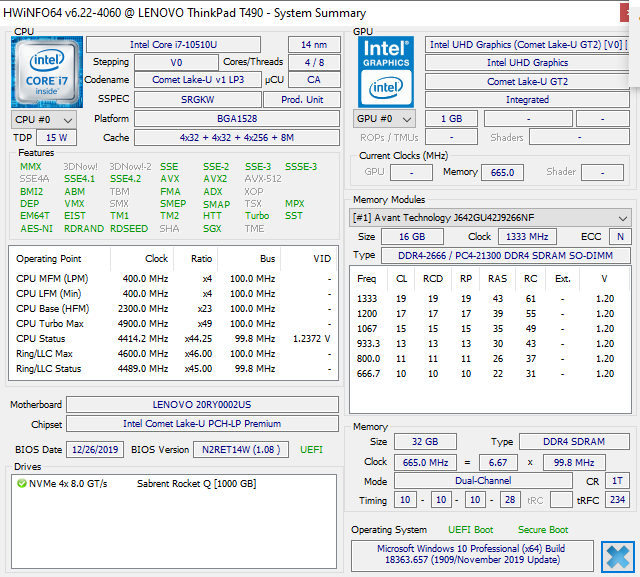The image size is (640, 577).
Task: Click the Integrated GPU type field
Action: point(527,100)
